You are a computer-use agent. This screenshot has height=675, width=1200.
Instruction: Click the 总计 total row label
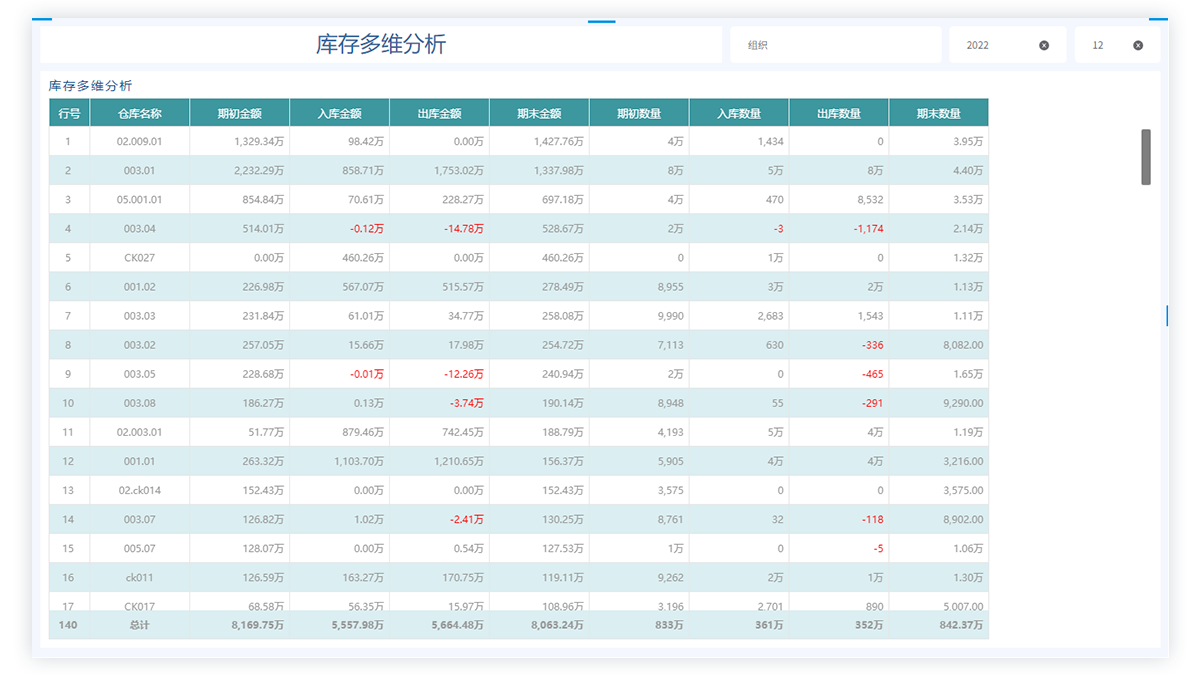[x=139, y=625]
